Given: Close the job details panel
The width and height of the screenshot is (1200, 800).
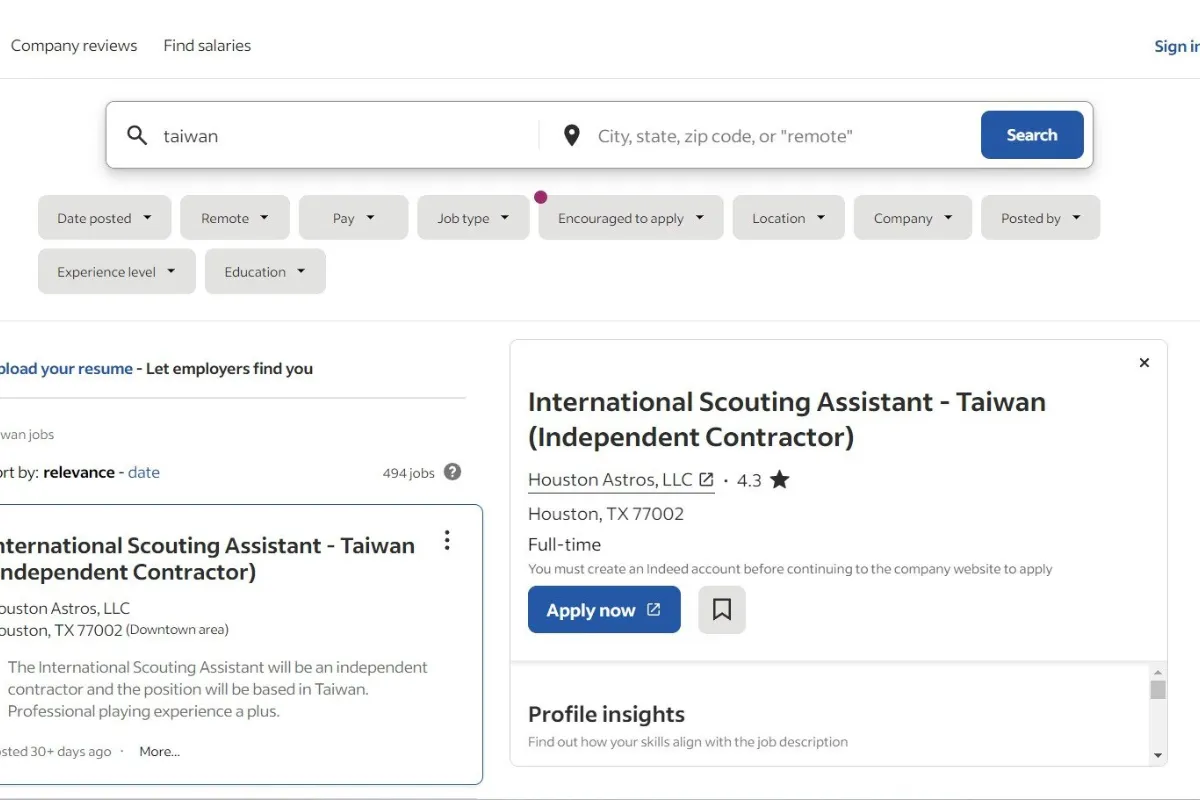Looking at the screenshot, I should tap(1145, 363).
